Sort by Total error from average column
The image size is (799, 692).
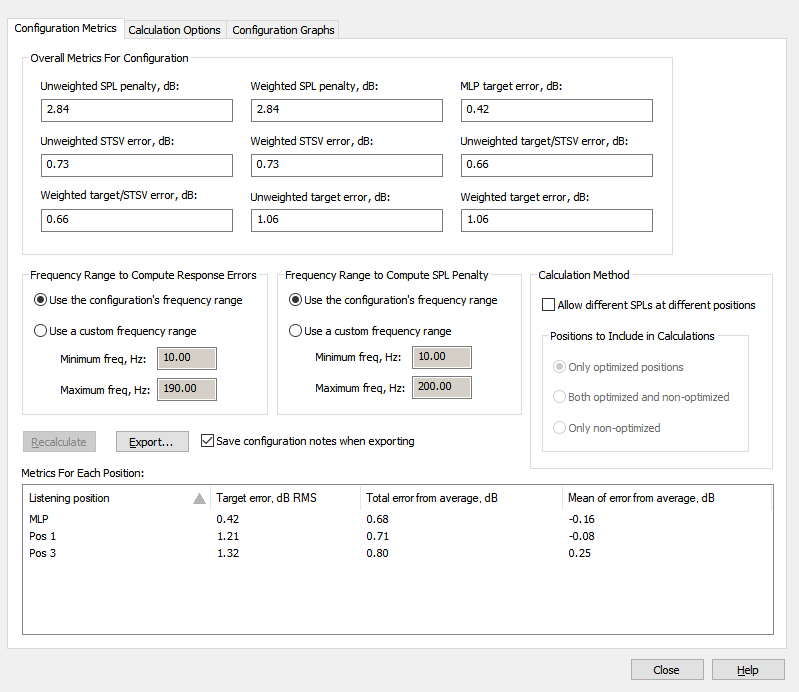coord(461,498)
